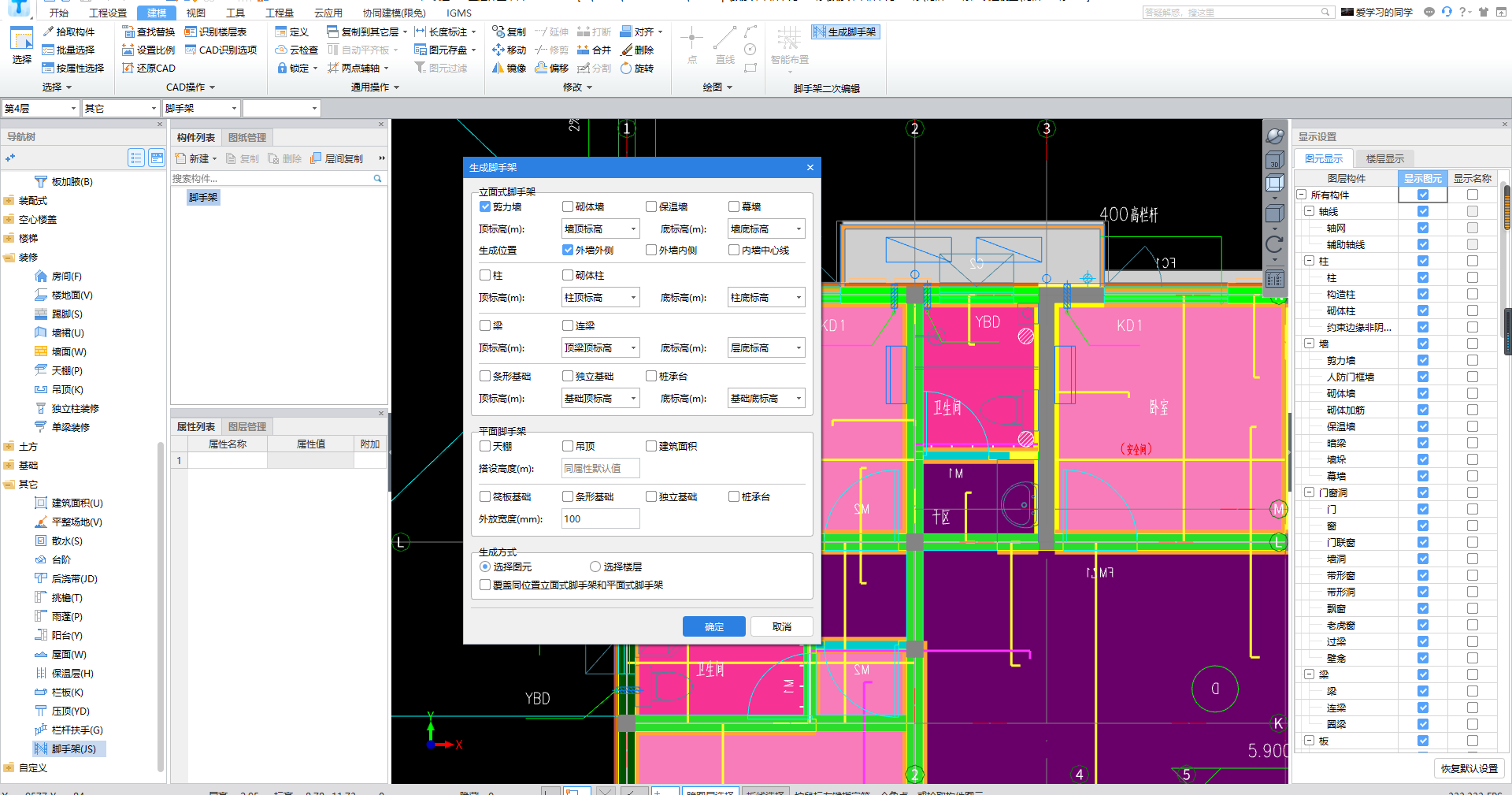Image resolution: width=1512 pixels, height=795 pixels.
Task: Collapse the 轴线 group in display settings
Action: pyautogui.click(x=1309, y=211)
